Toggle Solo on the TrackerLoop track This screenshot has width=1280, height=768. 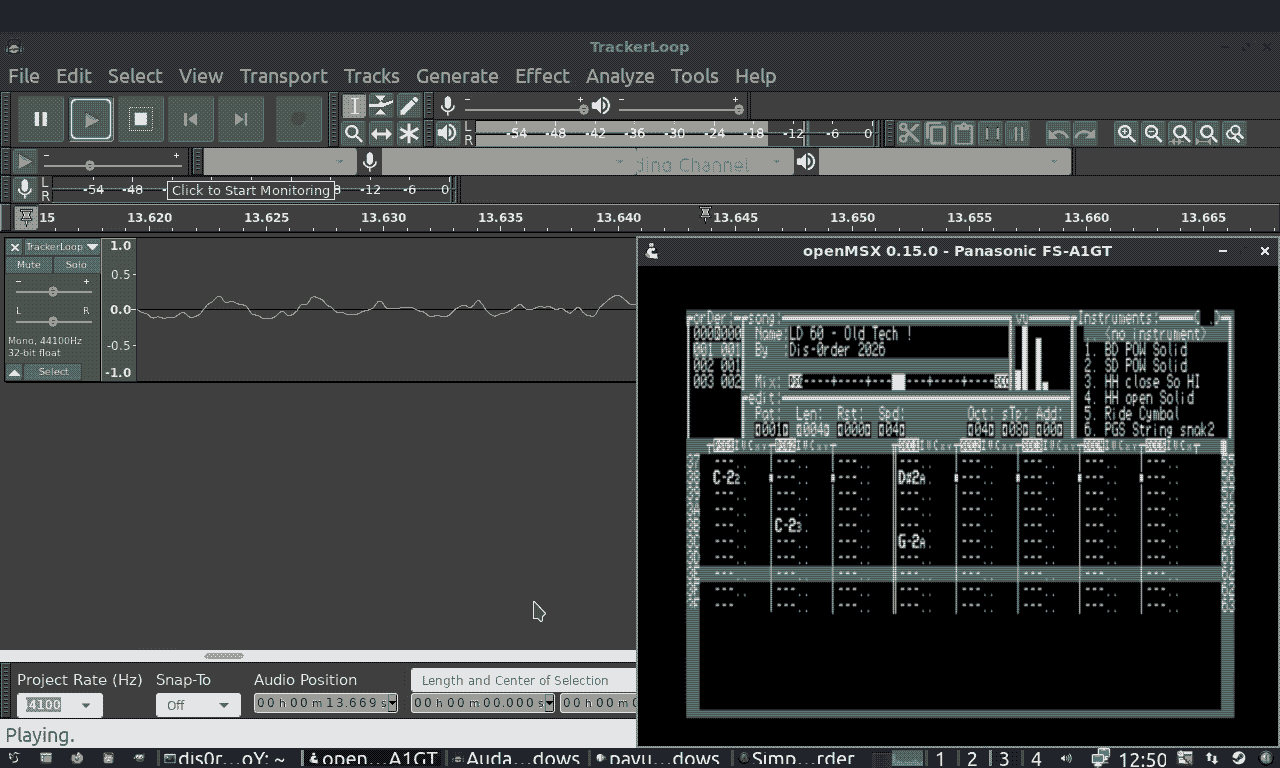click(x=76, y=265)
